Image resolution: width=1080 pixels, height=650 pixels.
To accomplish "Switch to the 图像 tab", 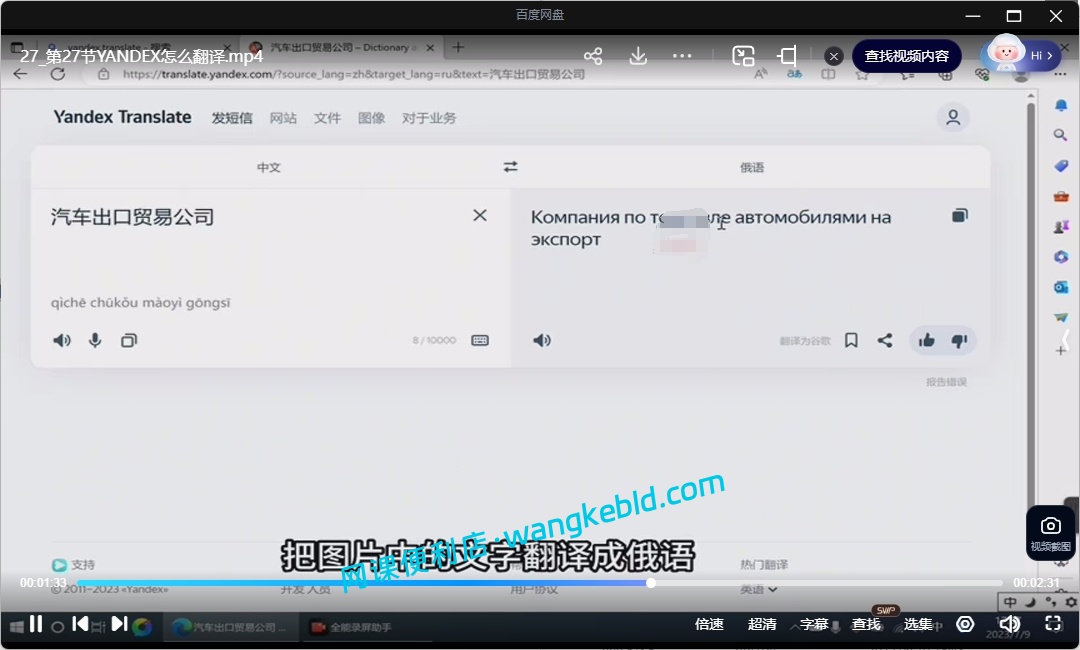I will pos(371,118).
